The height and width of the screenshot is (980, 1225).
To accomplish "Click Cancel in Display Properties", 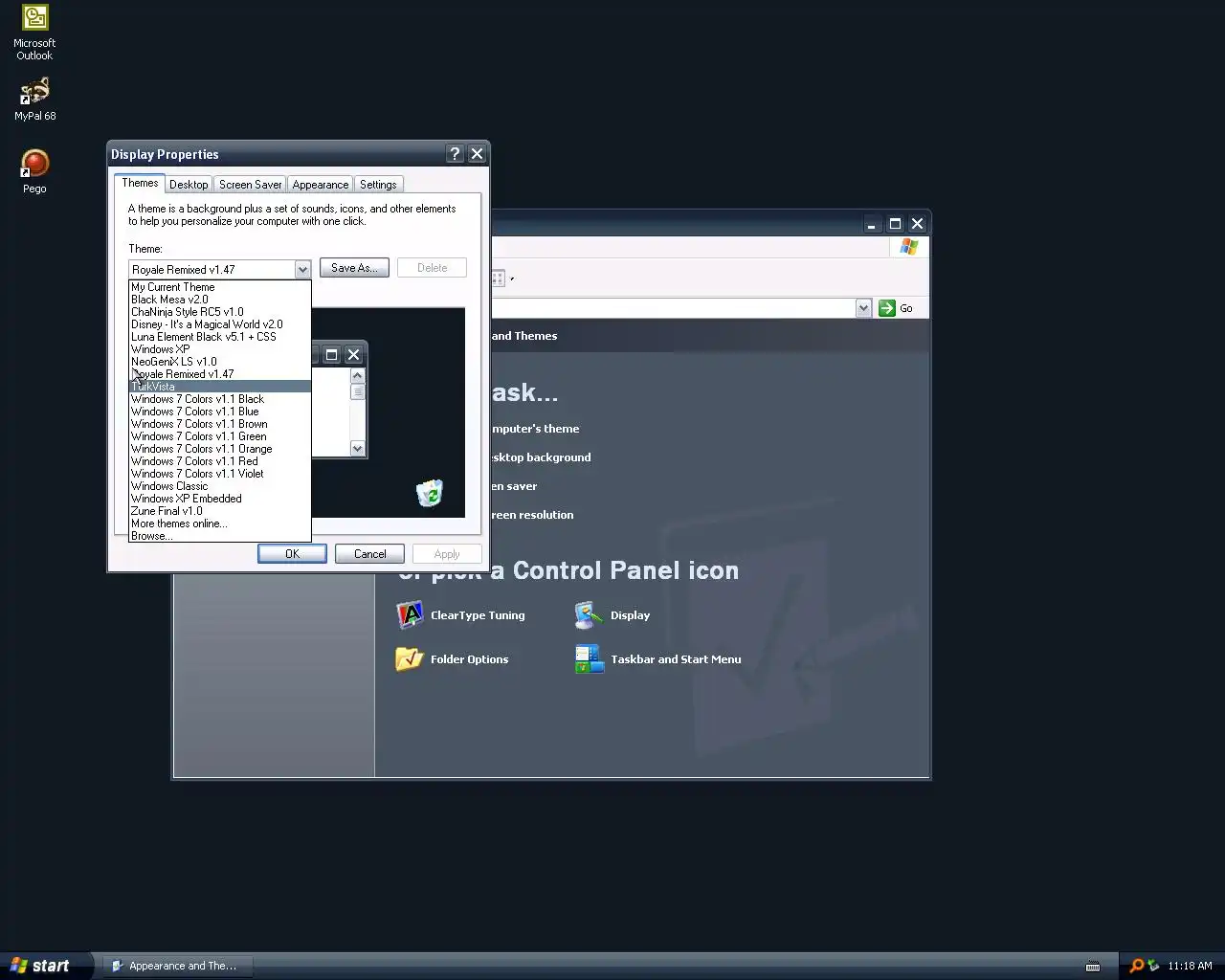I will (369, 554).
